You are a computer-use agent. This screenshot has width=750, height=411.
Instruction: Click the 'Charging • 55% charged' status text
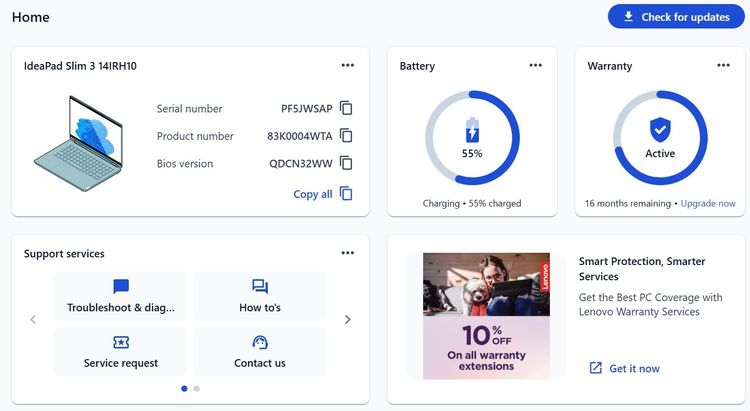click(x=472, y=203)
